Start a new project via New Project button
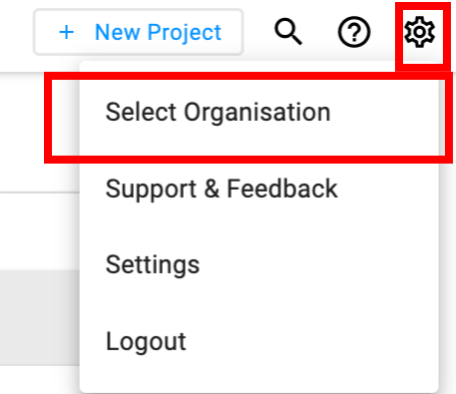 click(138, 32)
